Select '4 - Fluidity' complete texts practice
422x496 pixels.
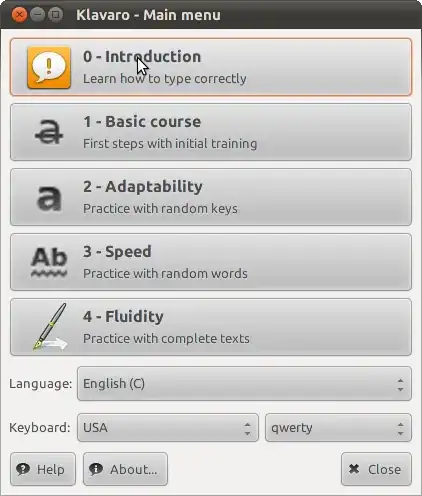211,327
